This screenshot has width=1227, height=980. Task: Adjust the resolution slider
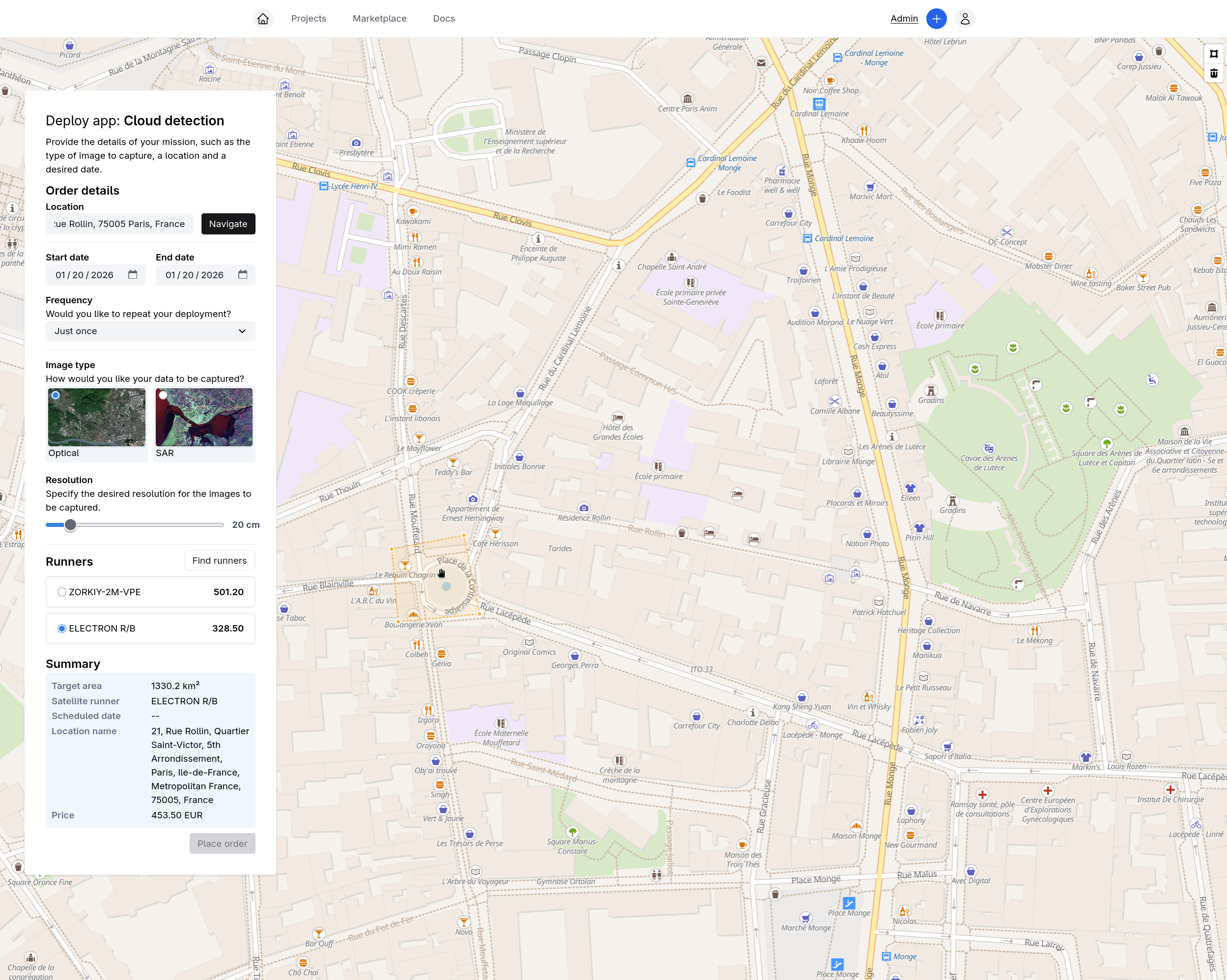[71, 525]
